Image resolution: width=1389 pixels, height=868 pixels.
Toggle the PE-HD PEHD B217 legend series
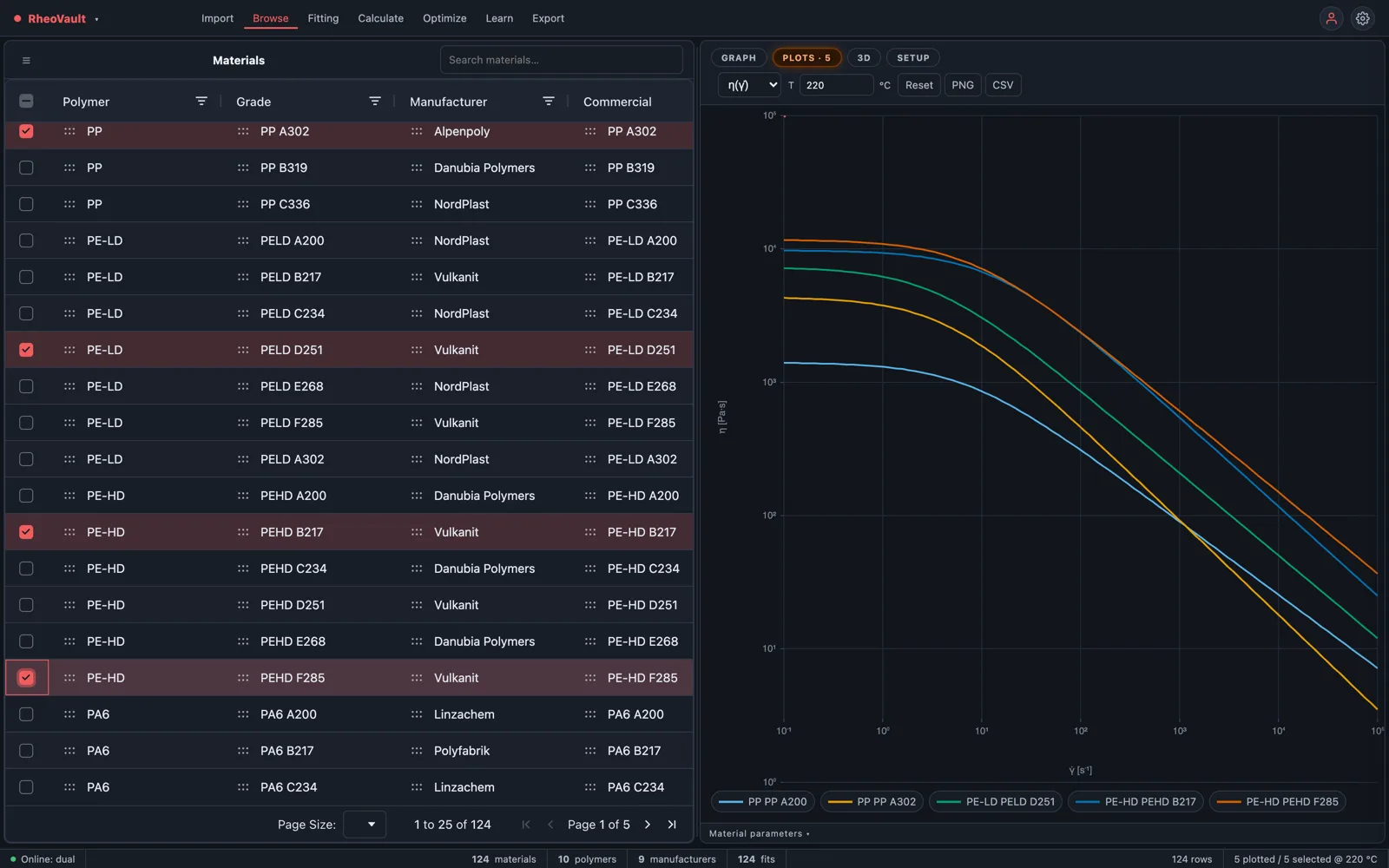1136,802
